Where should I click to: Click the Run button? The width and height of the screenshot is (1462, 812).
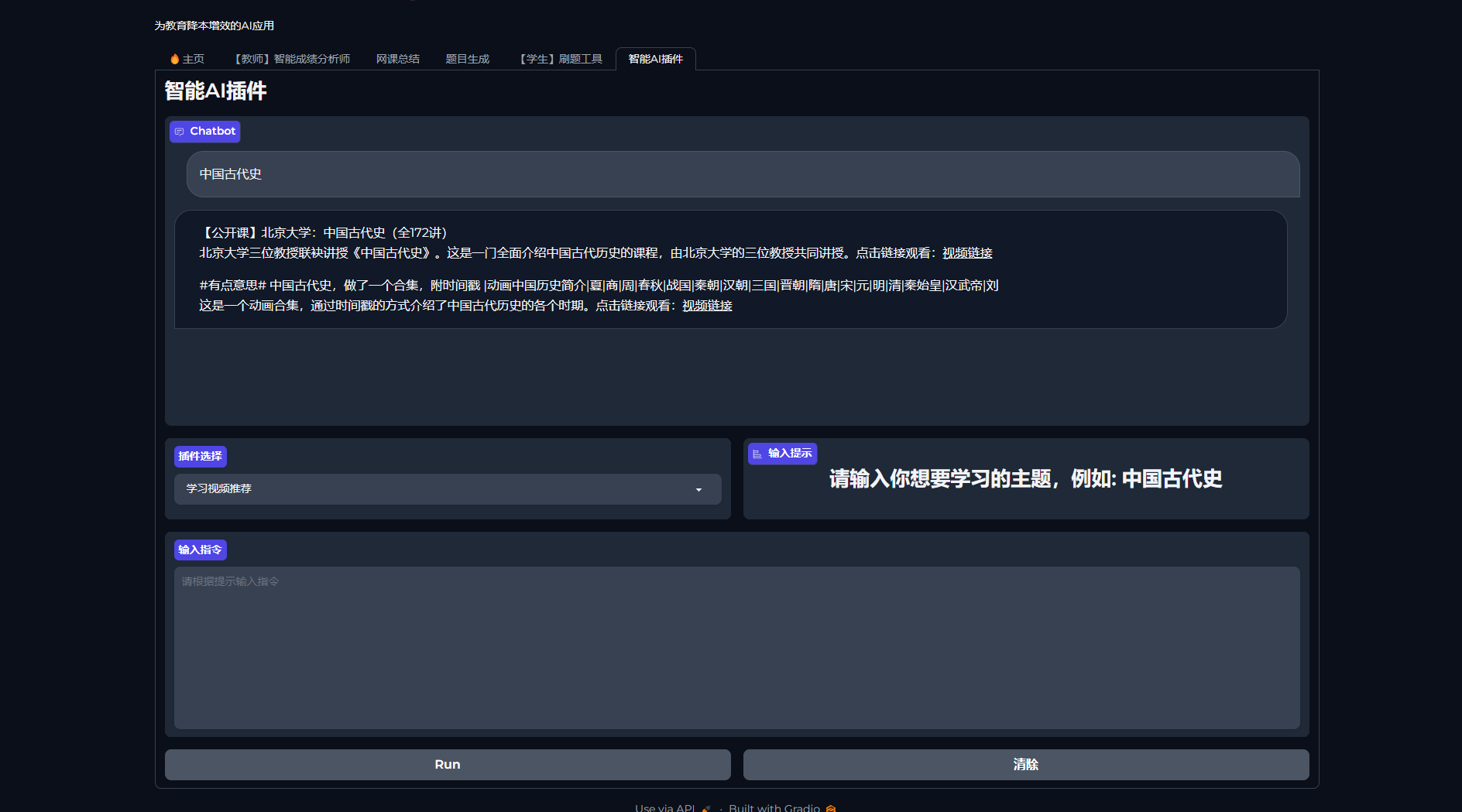coord(448,764)
